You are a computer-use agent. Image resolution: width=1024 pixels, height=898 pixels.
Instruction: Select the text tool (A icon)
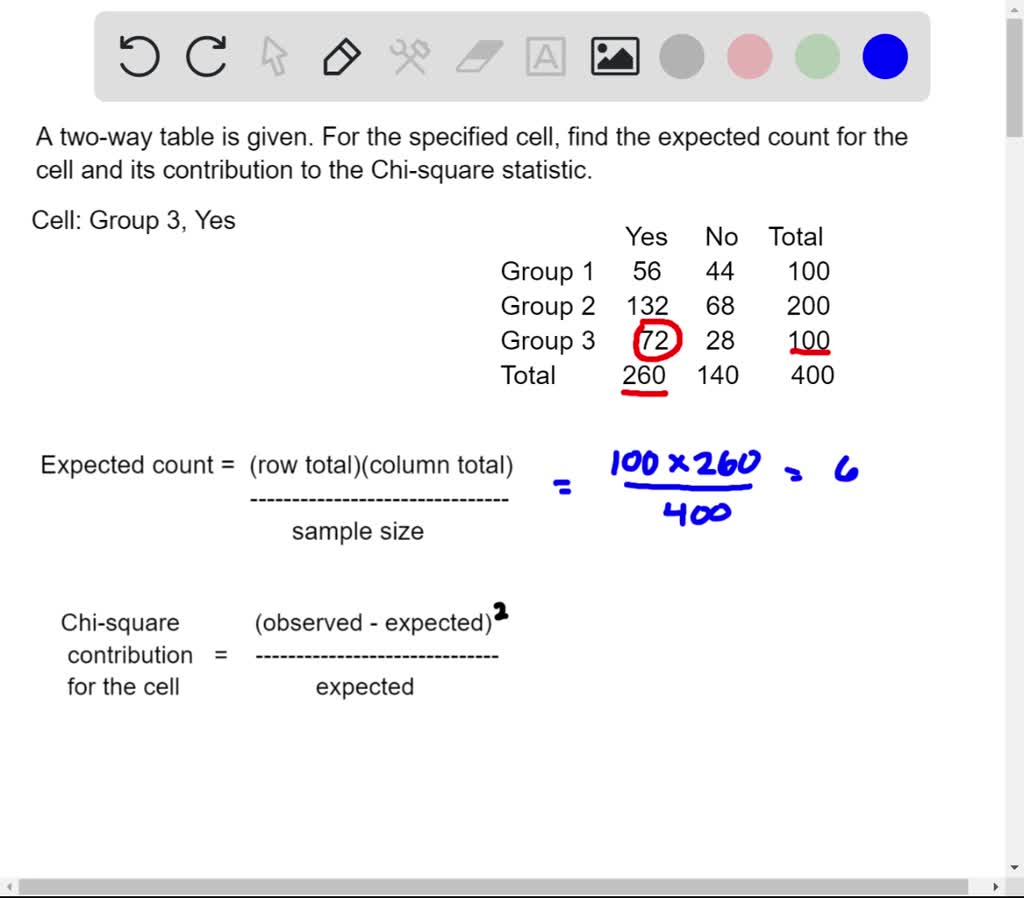[546, 57]
